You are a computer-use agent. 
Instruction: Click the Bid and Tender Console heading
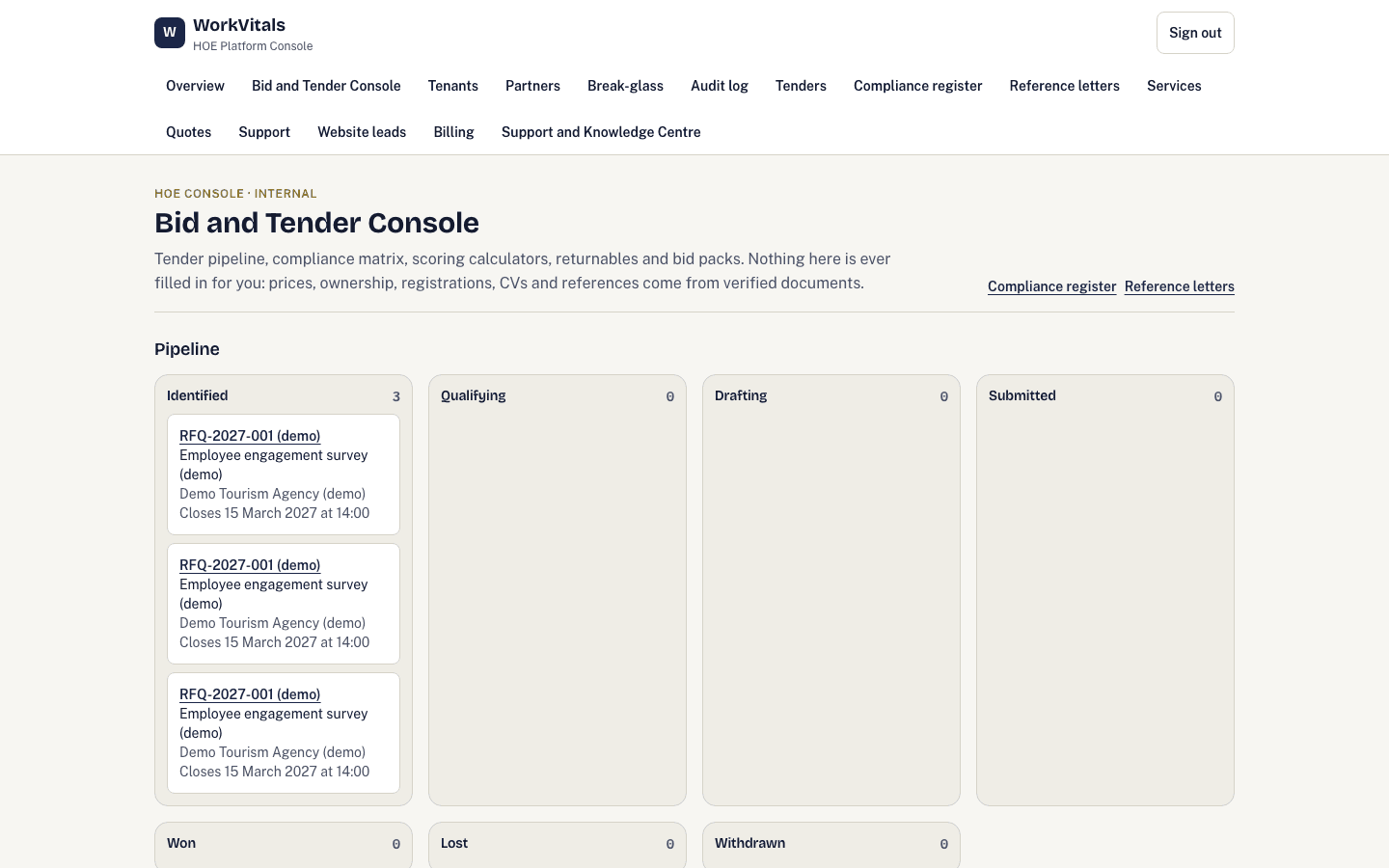click(316, 223)
